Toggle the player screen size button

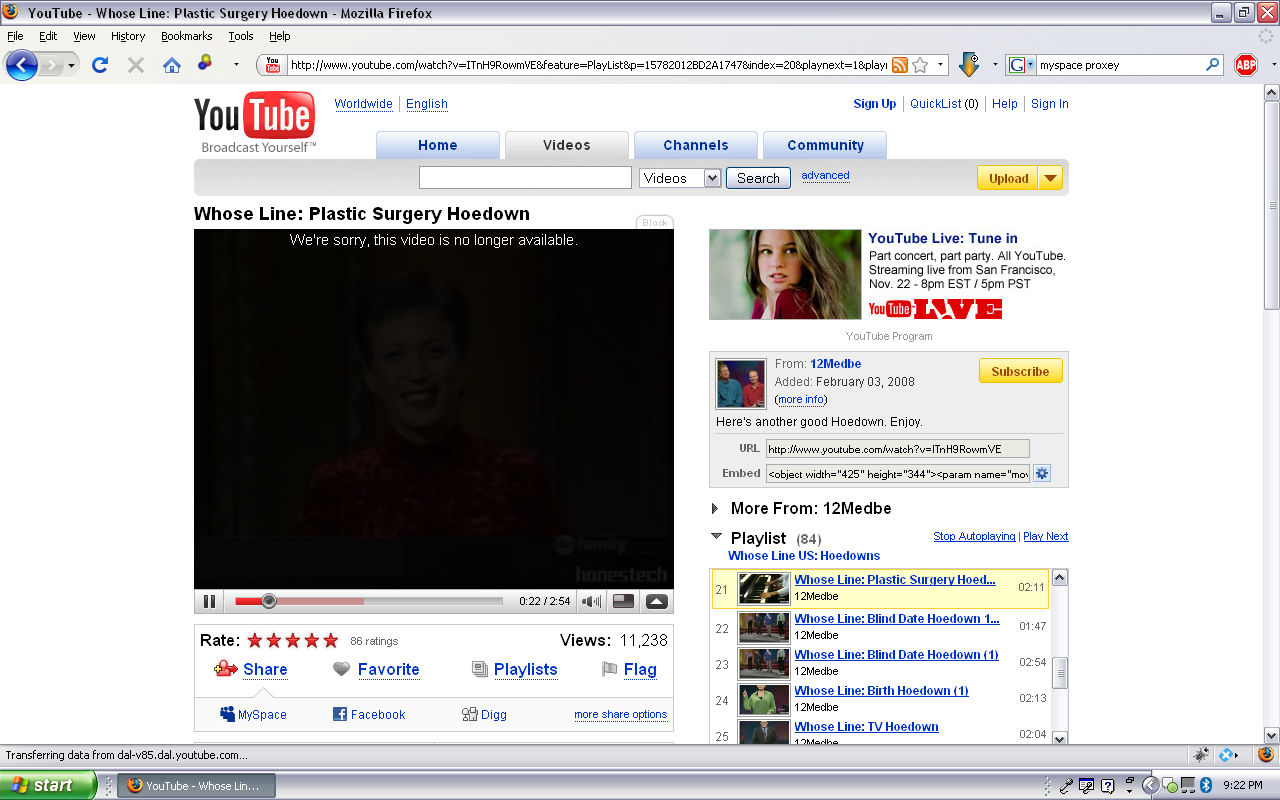(x=623, y=601)
